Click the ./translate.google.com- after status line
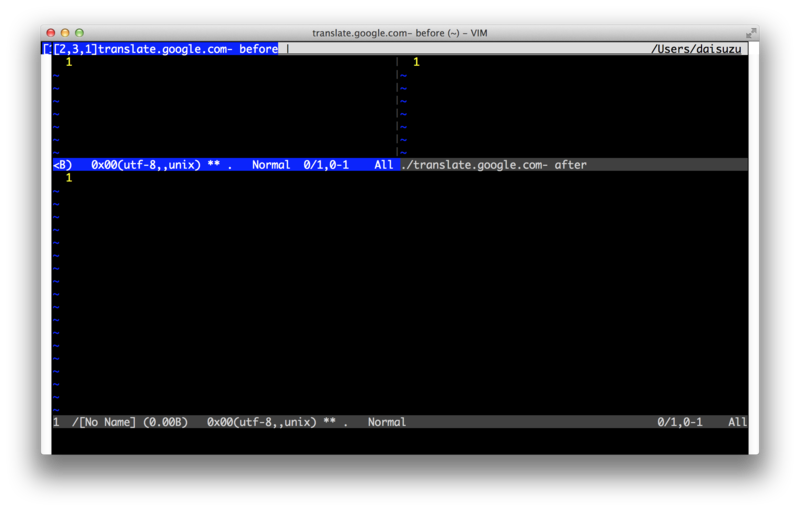This screenshot has height=511, width=800. click(574, 165)
